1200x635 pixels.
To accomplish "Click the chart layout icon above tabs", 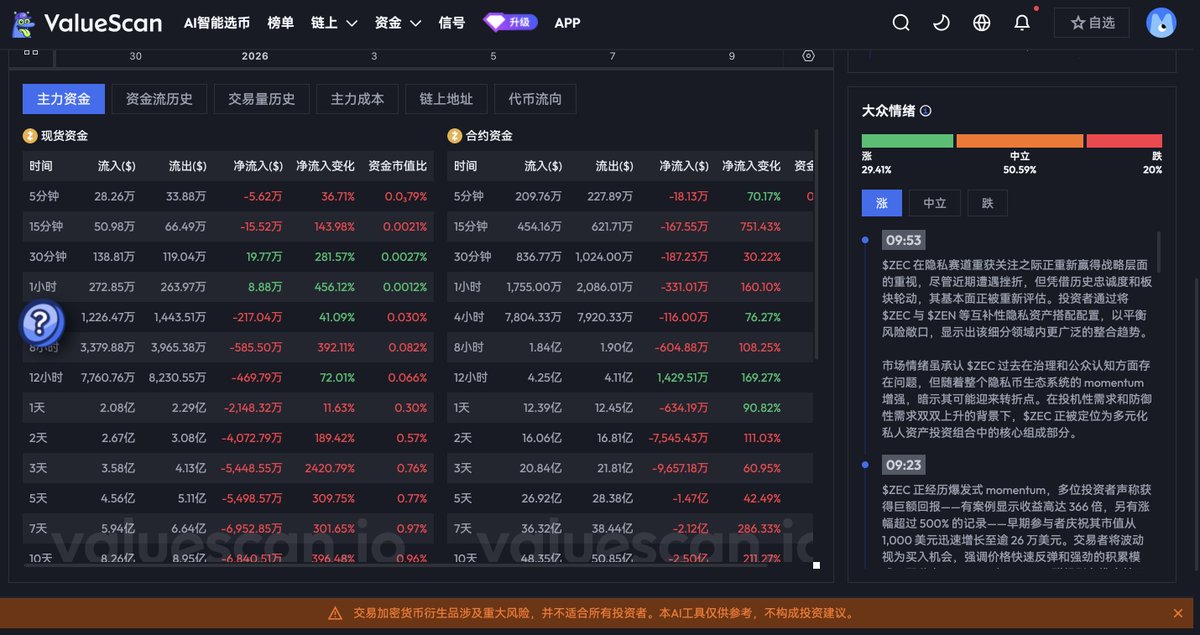I will [x=30, y=50].
